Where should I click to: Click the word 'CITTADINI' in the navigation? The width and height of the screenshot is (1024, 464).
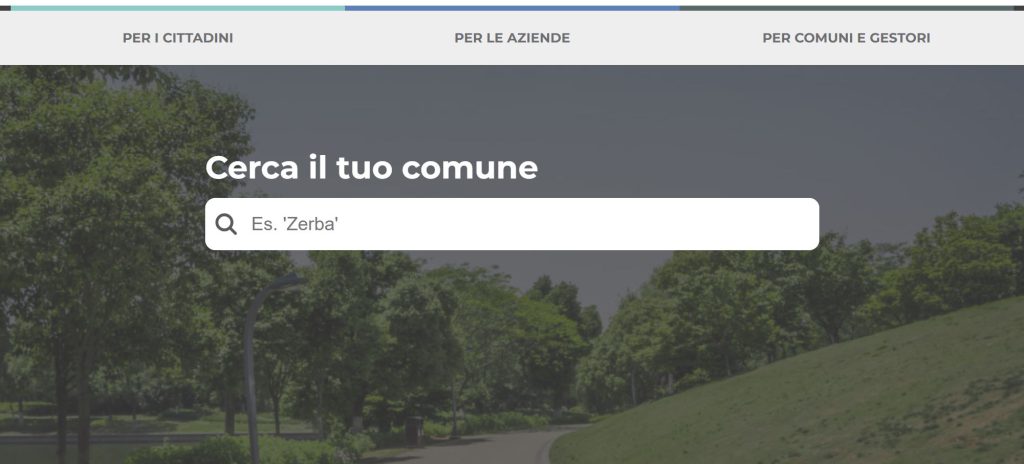coord(198,38)
